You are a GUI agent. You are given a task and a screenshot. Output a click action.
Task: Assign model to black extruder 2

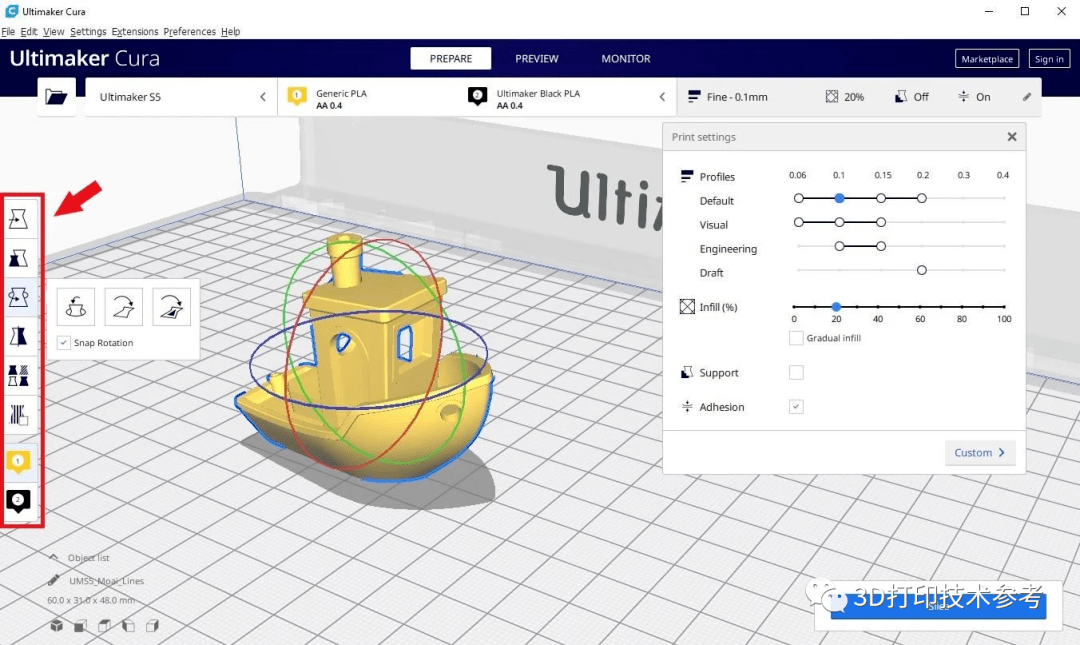pyautogui.click(x=19, y=501)
